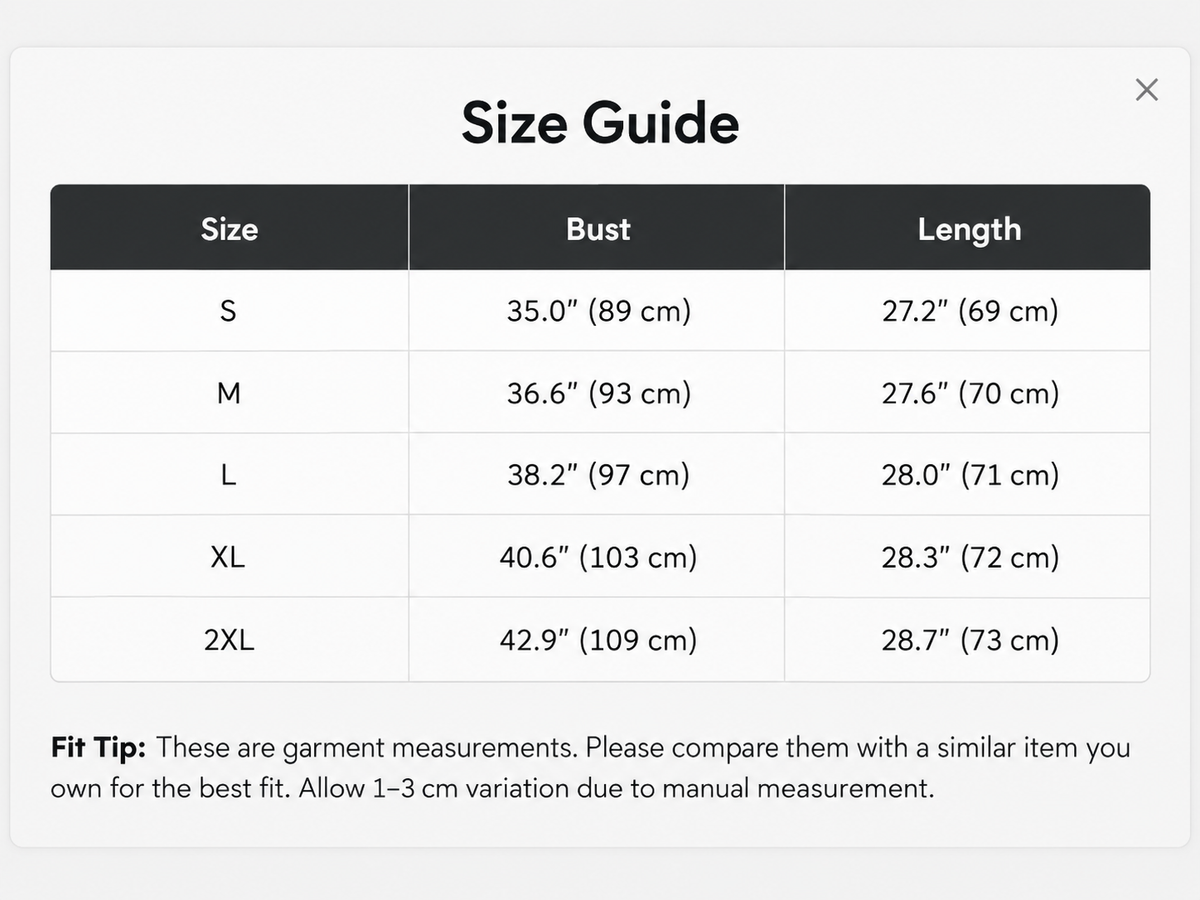The image size is (1200, 900).
Task: Click the 38.2" (97 cm) bust value
Action: 598,475
